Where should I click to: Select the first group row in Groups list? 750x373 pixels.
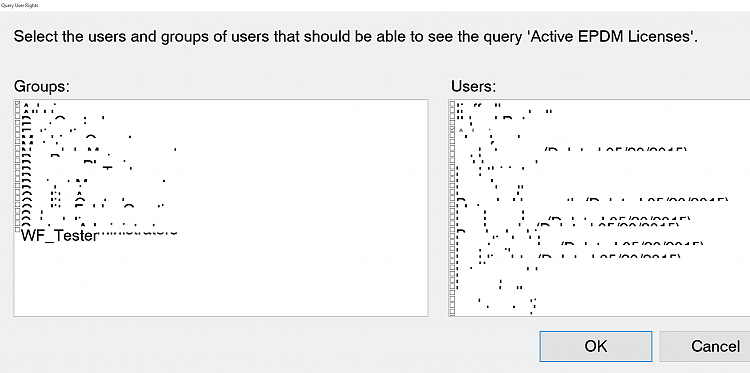click(x=39, y=104)
